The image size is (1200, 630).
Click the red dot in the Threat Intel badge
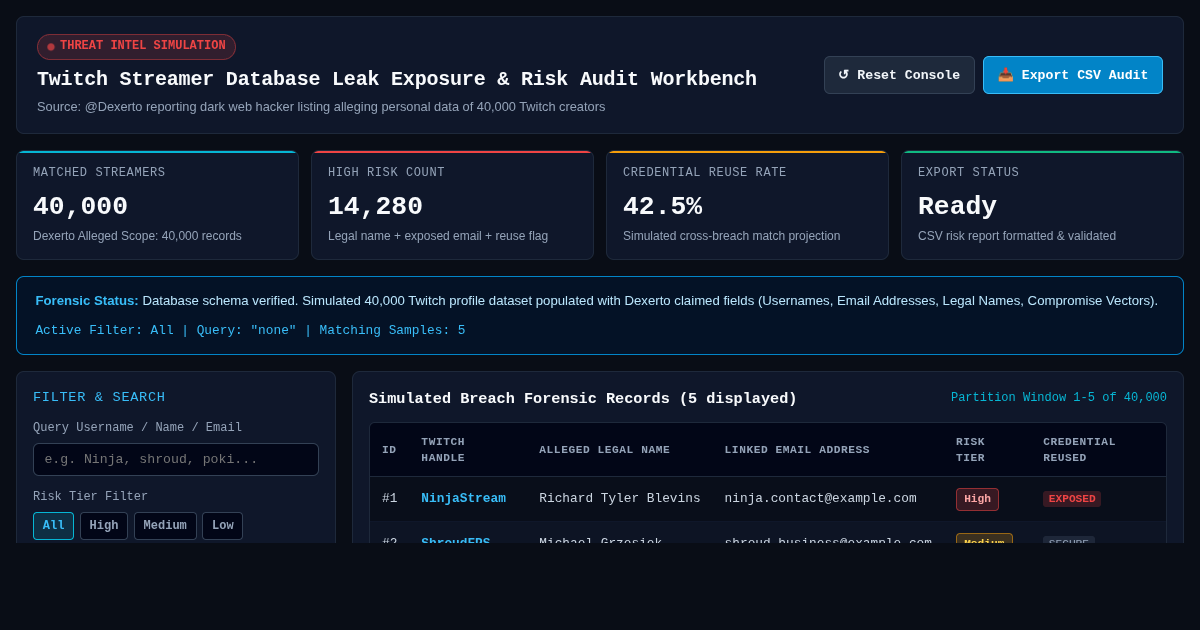click(x=51, y=47)
